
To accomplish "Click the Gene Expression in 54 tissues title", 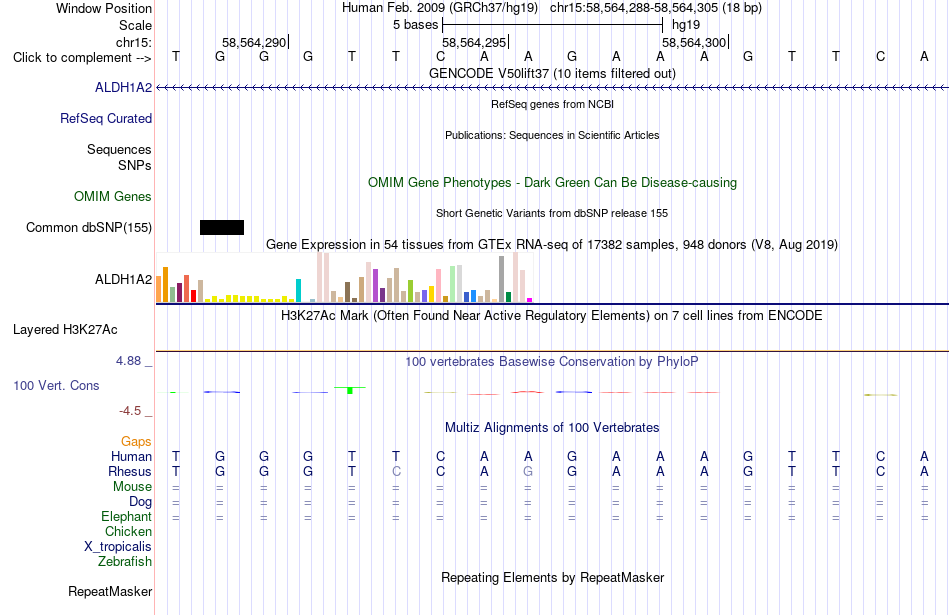I will (x=552, y=245).
